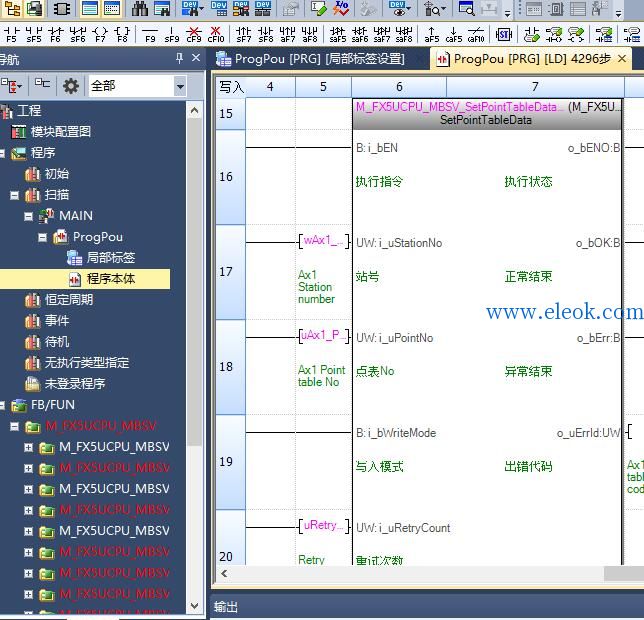Insert closed contact F6 icon

click(55, 34)
